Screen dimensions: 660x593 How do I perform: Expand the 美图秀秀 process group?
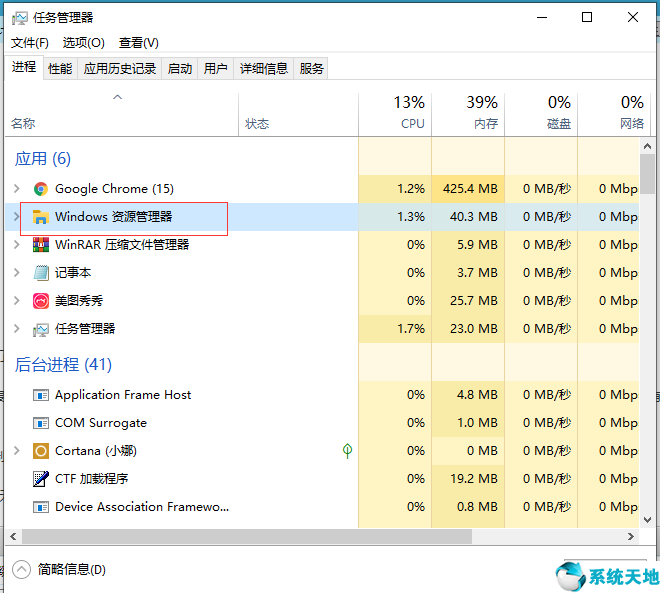[16, 300]
